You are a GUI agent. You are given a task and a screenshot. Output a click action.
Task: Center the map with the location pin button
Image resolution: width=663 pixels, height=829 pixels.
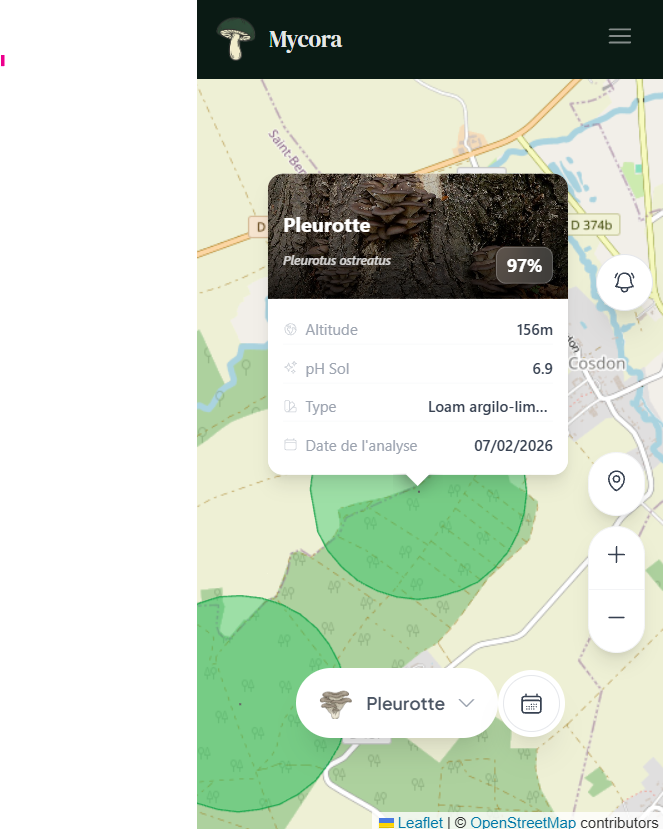click(x=616, y=481)
